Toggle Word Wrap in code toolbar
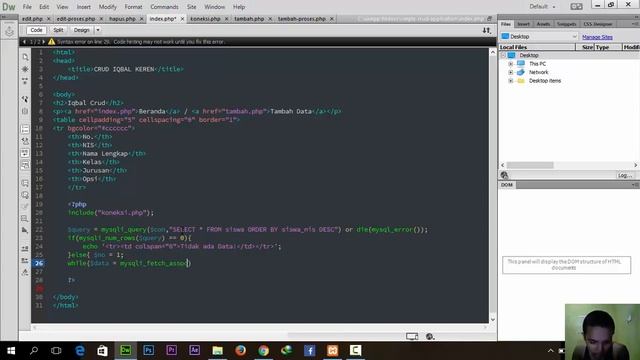This screenshot has height=360, width=640. [25, 153]
